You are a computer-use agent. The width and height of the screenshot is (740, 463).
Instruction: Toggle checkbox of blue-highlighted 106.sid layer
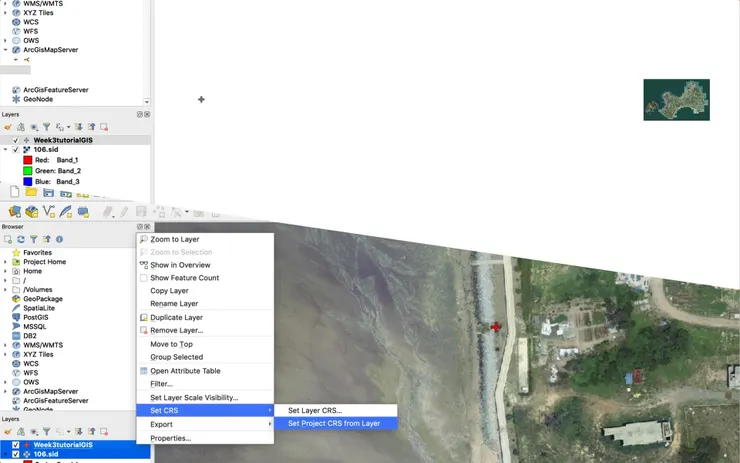pos(16,455)
